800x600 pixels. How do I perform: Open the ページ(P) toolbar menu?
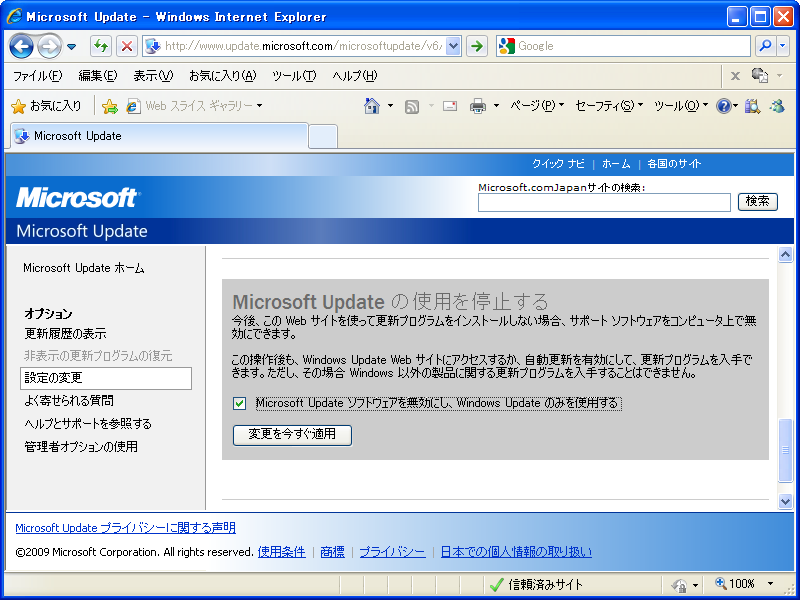pos(537,106)
